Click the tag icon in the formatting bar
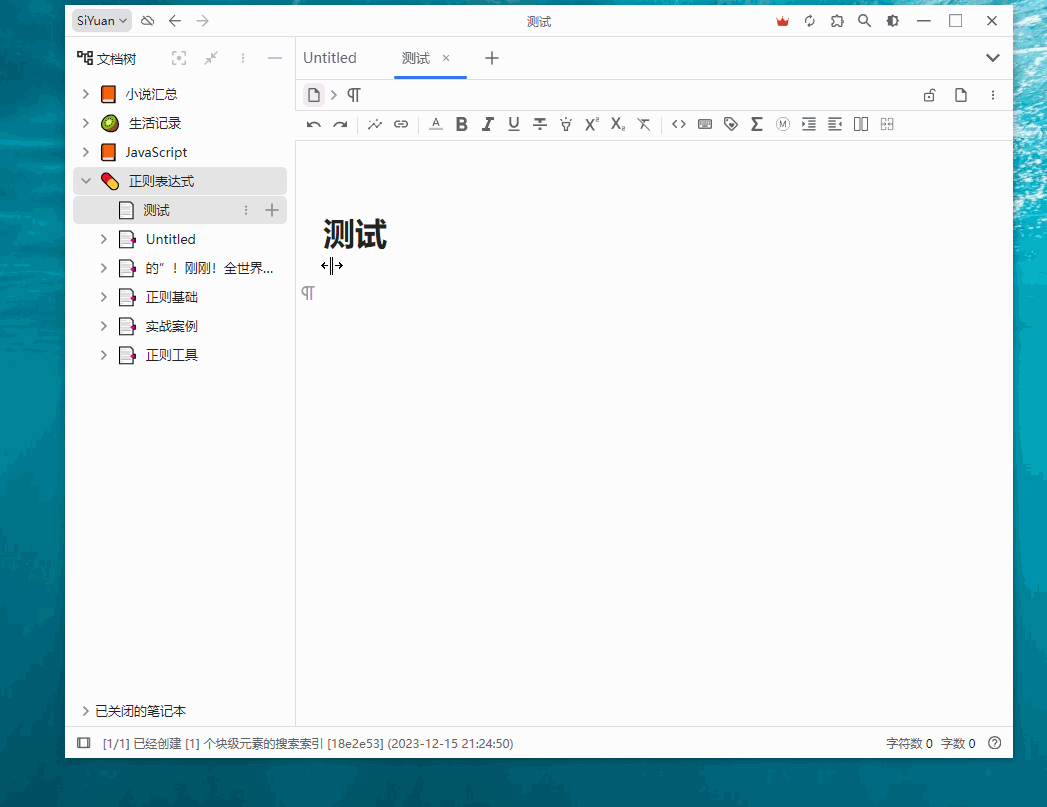 [x=731, y=124]
